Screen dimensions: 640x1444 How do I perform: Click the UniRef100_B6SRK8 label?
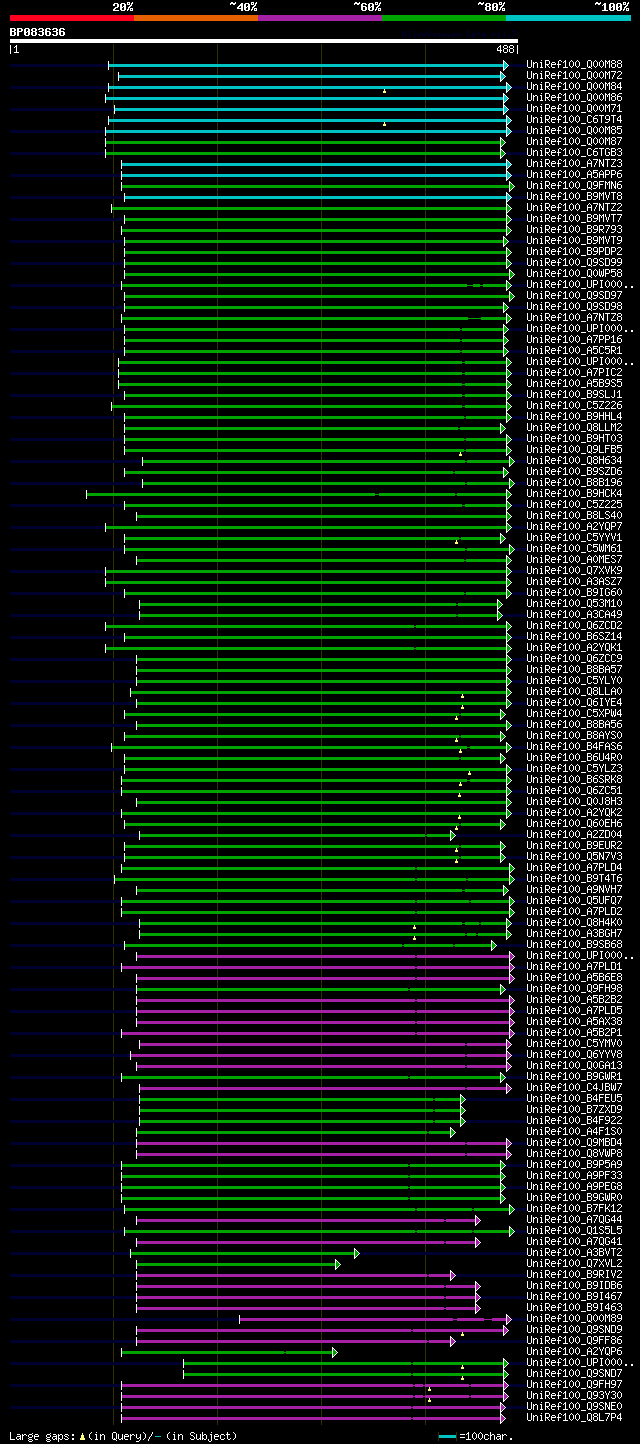click(574, 779)
